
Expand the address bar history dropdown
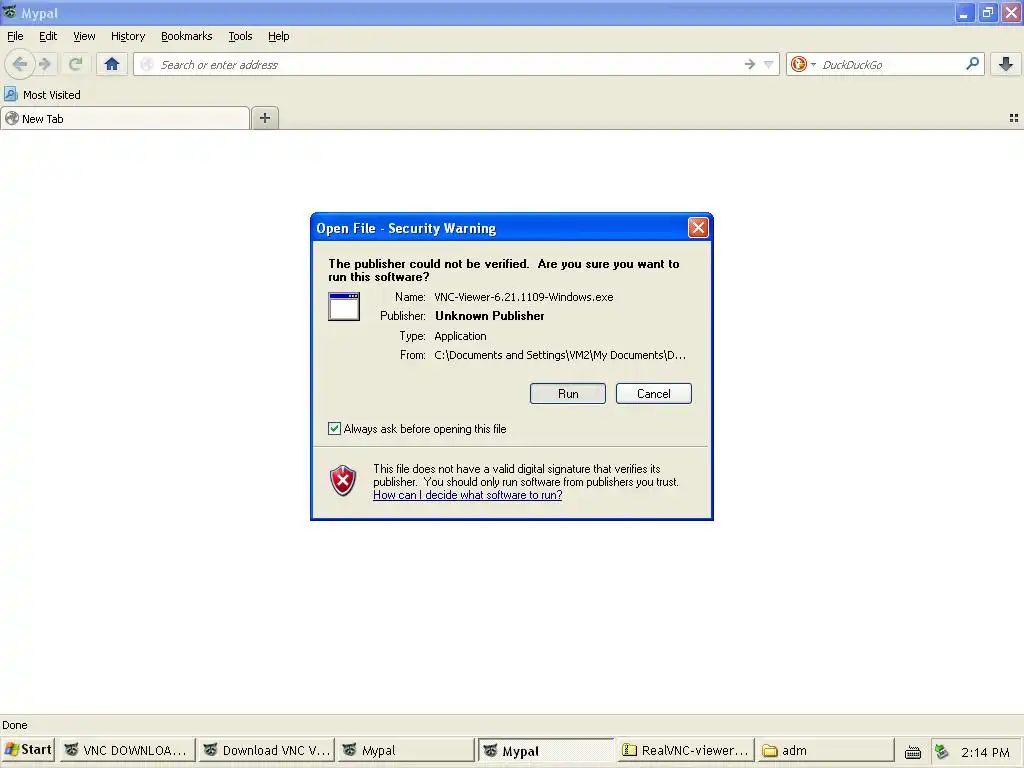tap(769, 64)
